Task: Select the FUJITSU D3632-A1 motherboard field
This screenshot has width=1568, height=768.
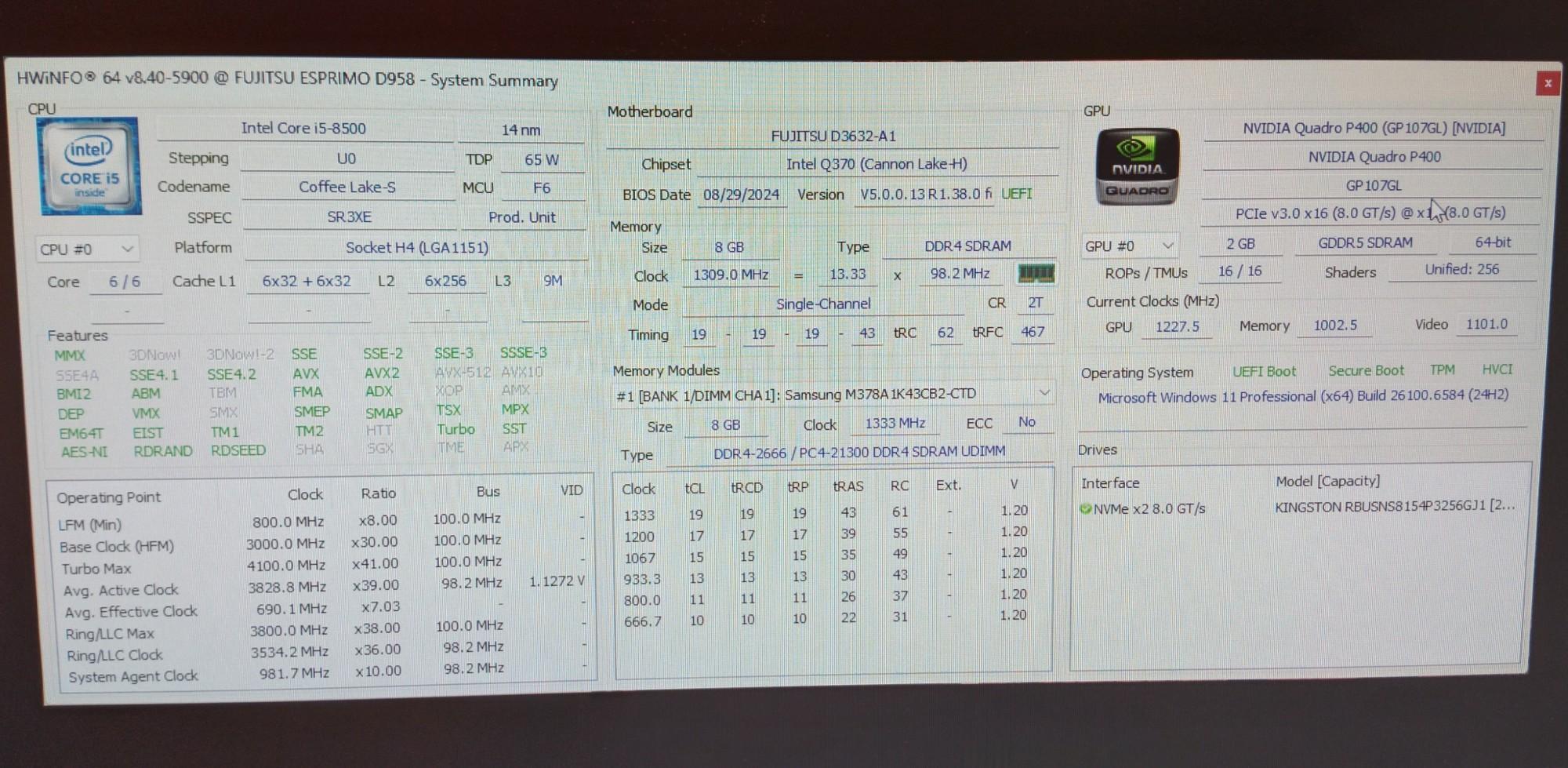Action: click(833, 136)
